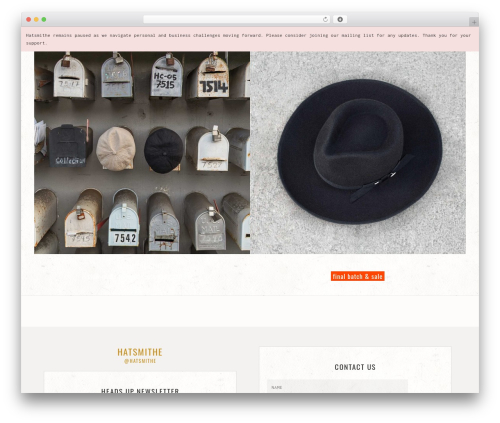Viewport: 500px width, 423px height.
Task: Click the Hatsmithe remains paused announcement banner
Action: [x=250, y=39]
